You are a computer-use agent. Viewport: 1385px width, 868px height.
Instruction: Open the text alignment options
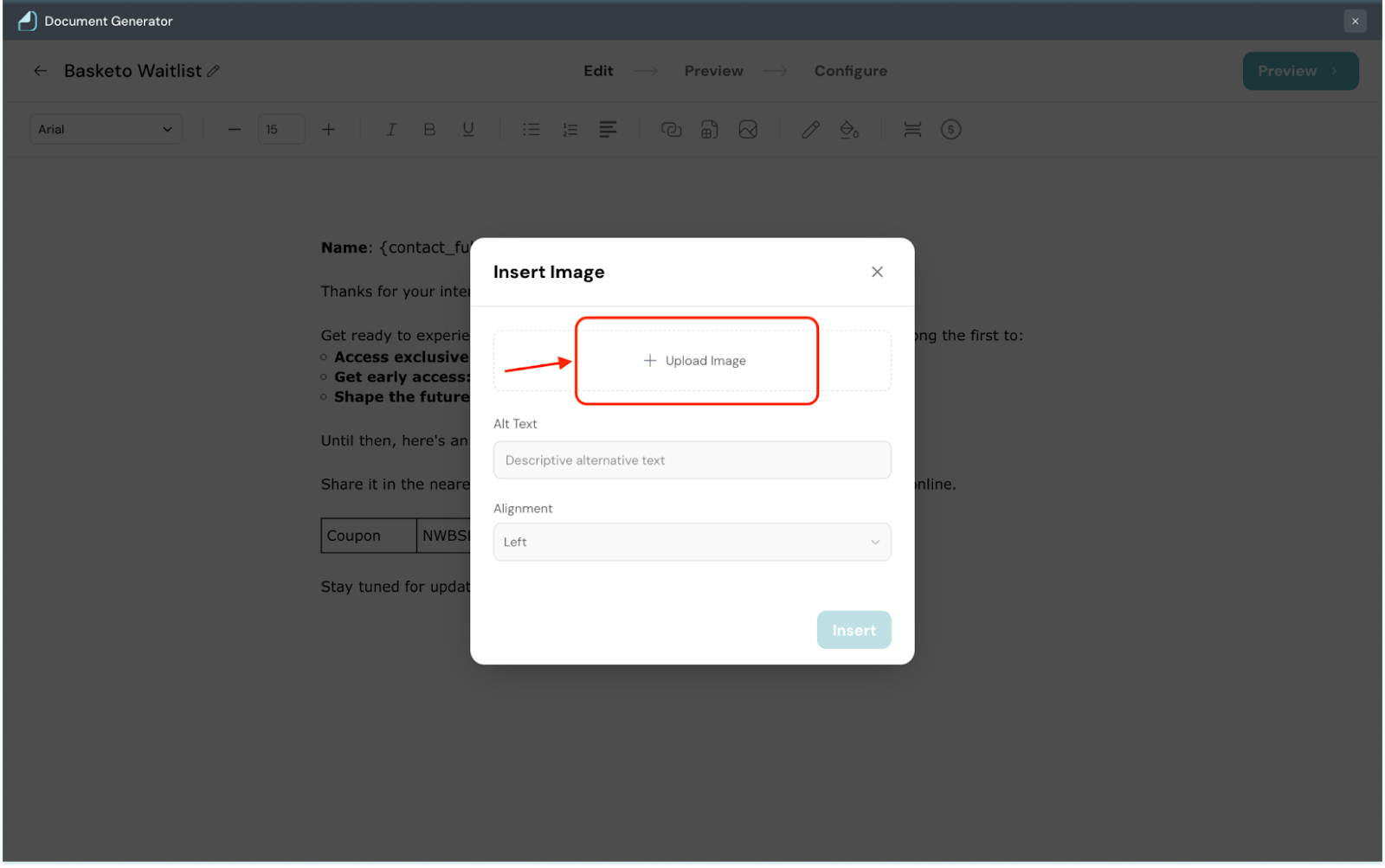coord(608,130)
